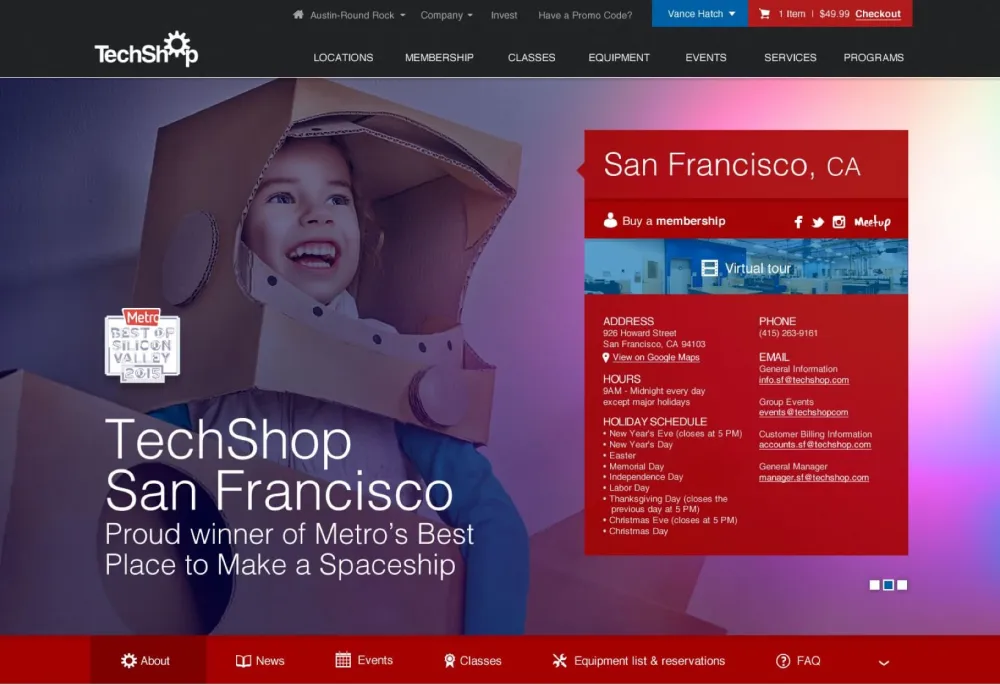1000x685 pixels.
Task: Open the SERVICES main menu
Action: (x=790, y=57)
